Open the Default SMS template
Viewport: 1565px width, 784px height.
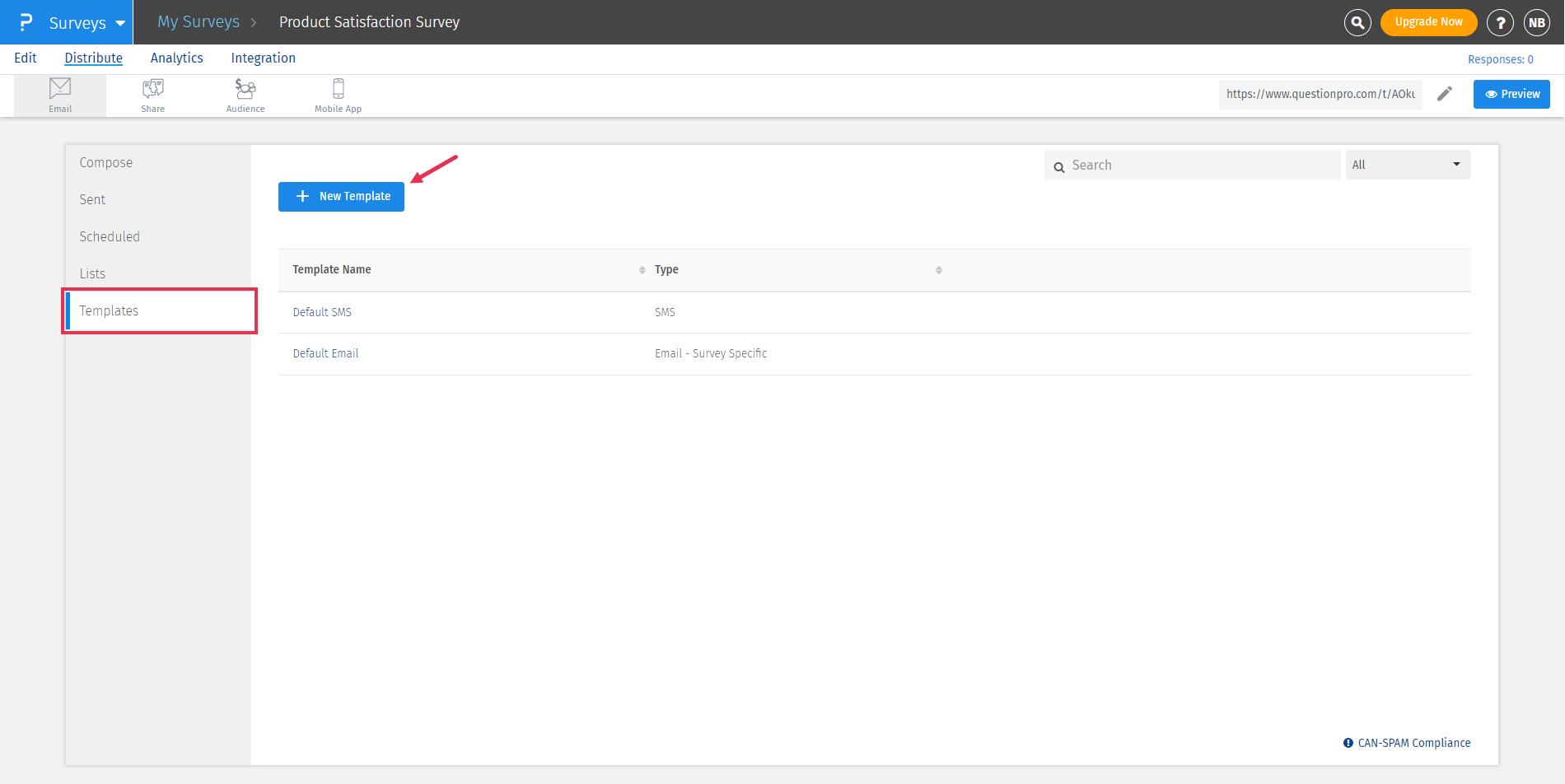coord(322,313)
